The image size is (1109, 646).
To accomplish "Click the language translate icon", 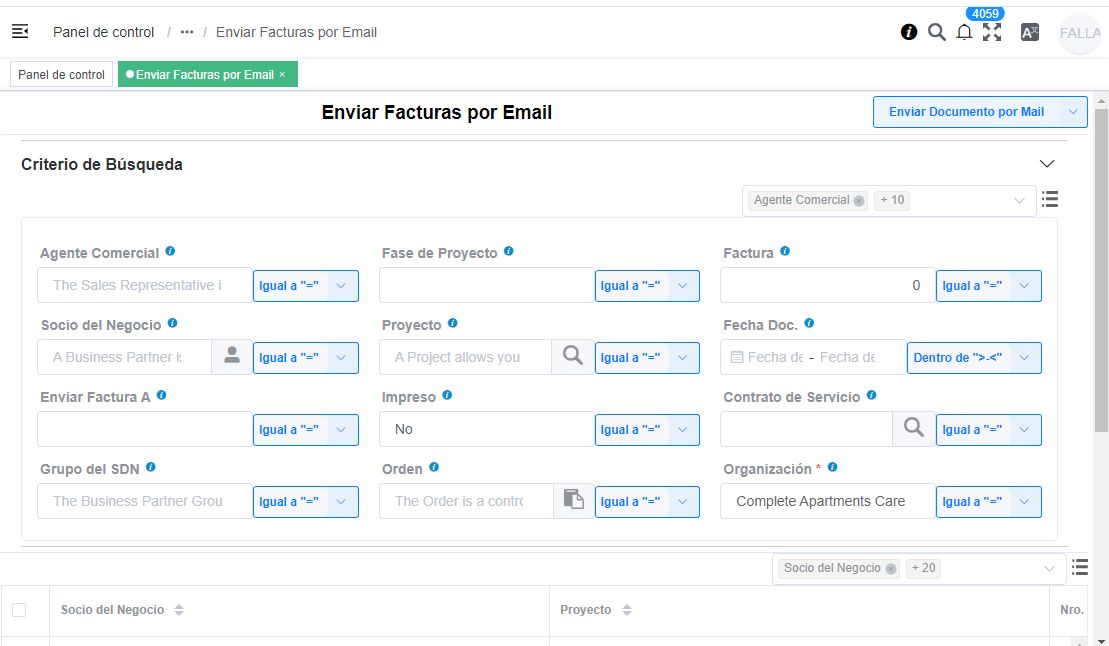I will coord(1030,32).
